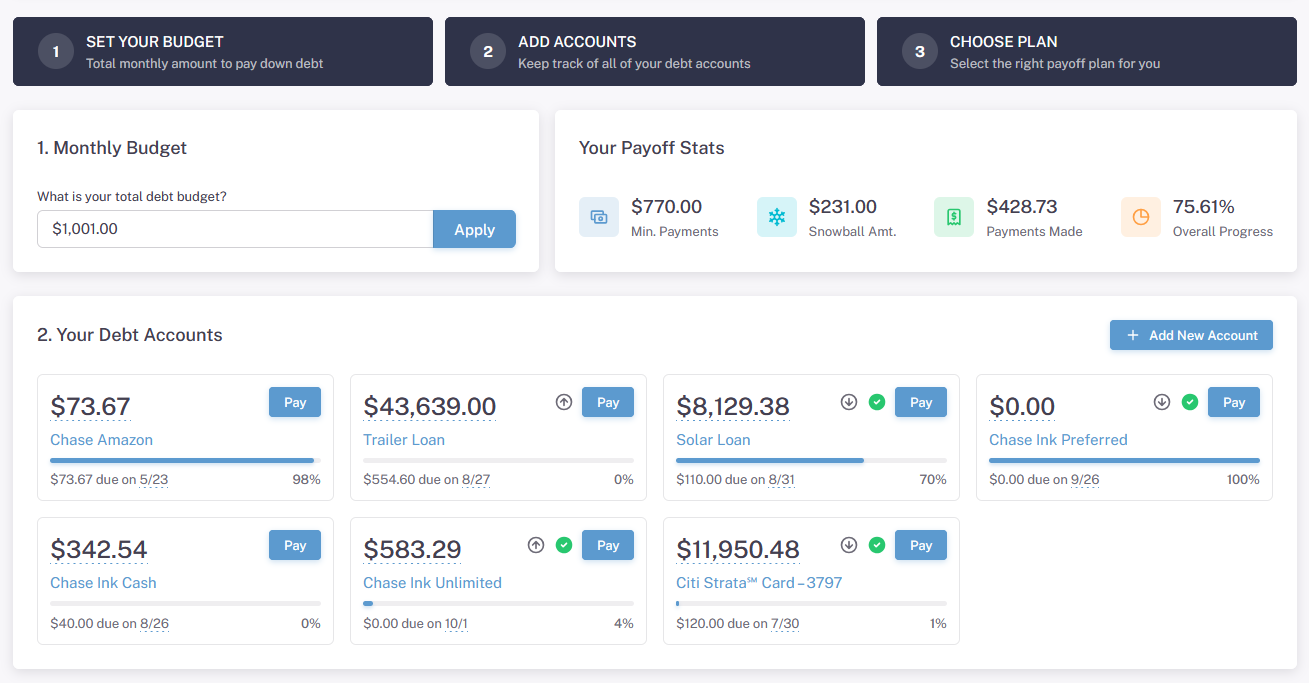Toggle the green checkmark on Solar Loan

tap(877, 402)
